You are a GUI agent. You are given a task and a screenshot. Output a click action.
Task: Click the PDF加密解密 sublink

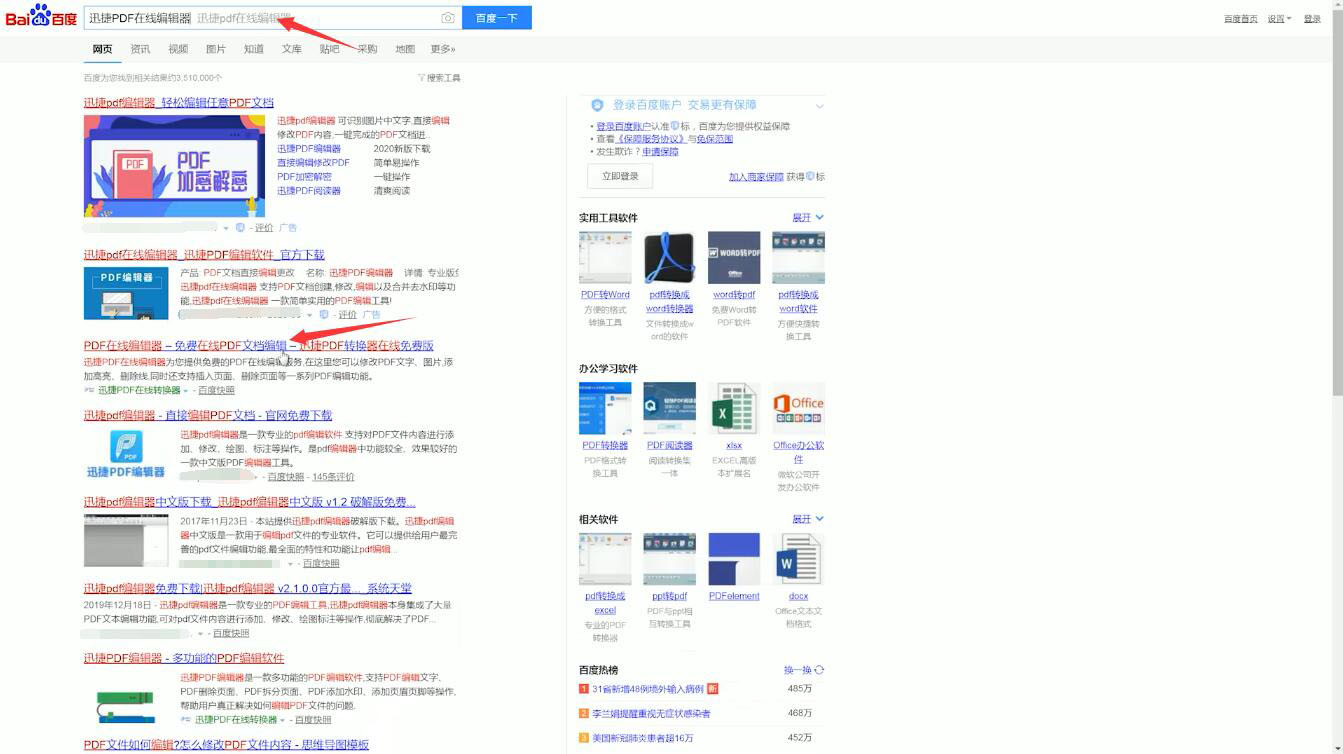tap(304, 177)
